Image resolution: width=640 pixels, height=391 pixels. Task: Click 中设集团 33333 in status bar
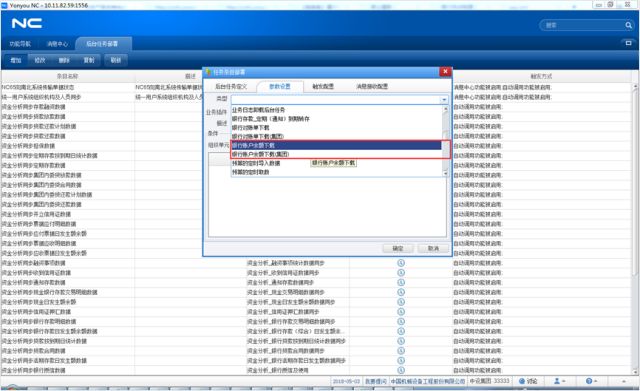pos(489,381)
